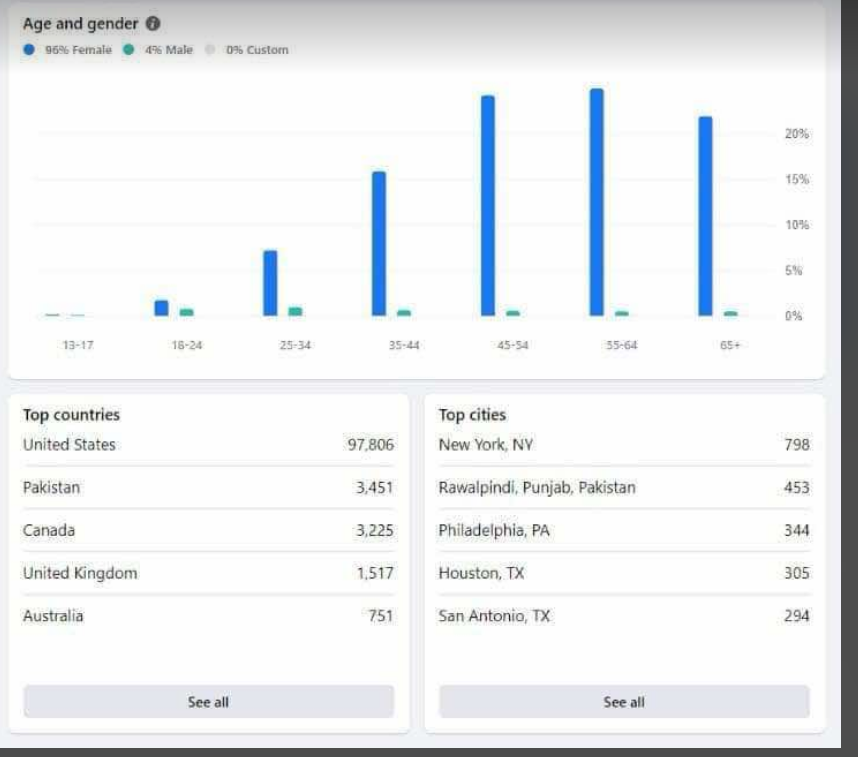The height and width of the screenshot is (757, 858).
Task: Click the New York, NY city row
Action: (624, 444)
